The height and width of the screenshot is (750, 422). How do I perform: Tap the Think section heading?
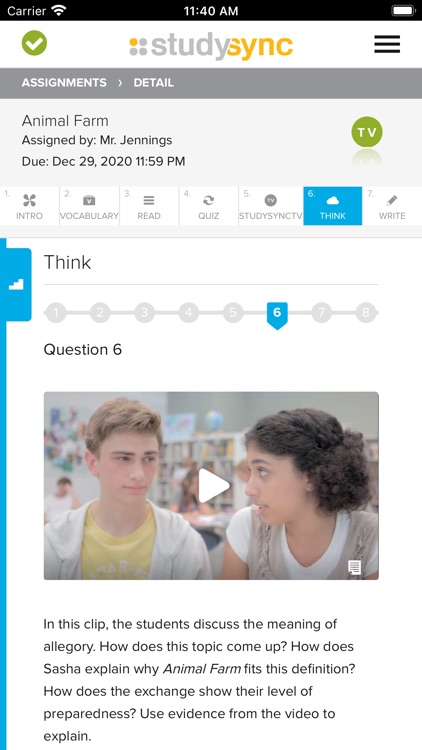pyautogui.click(x=67, y=262)
